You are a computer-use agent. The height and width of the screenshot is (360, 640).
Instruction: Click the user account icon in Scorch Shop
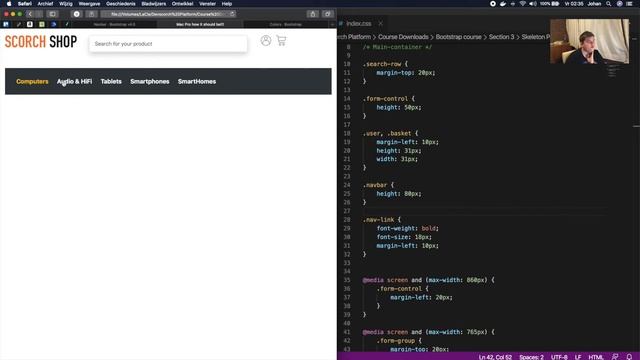[x=266, y=40]
